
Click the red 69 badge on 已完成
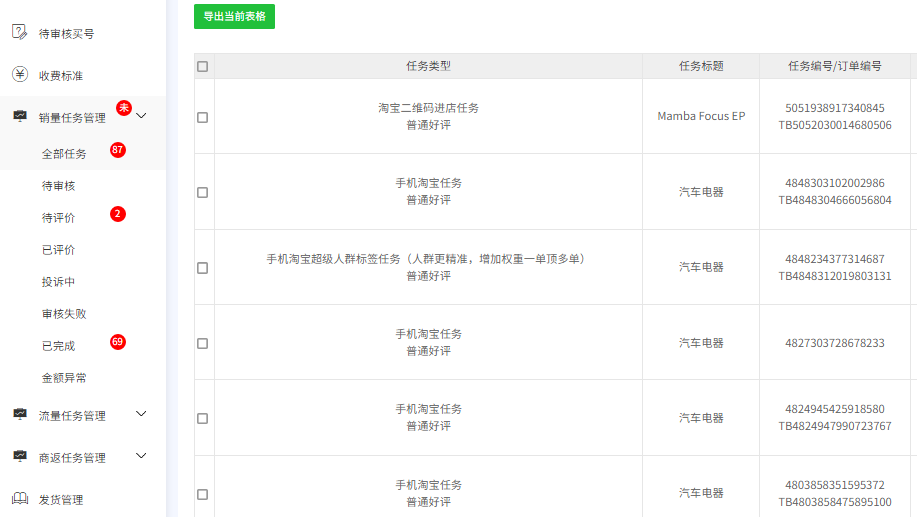click(118, 342)
